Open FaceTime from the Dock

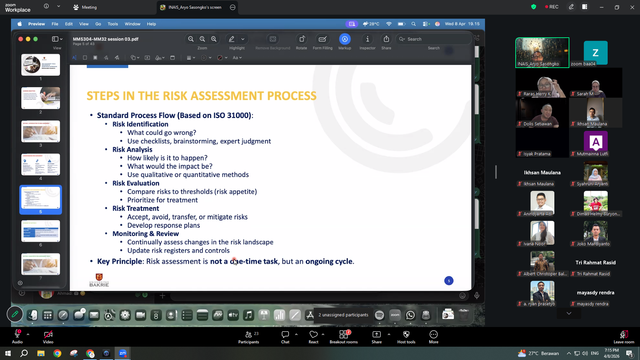(x=140, y=315)
